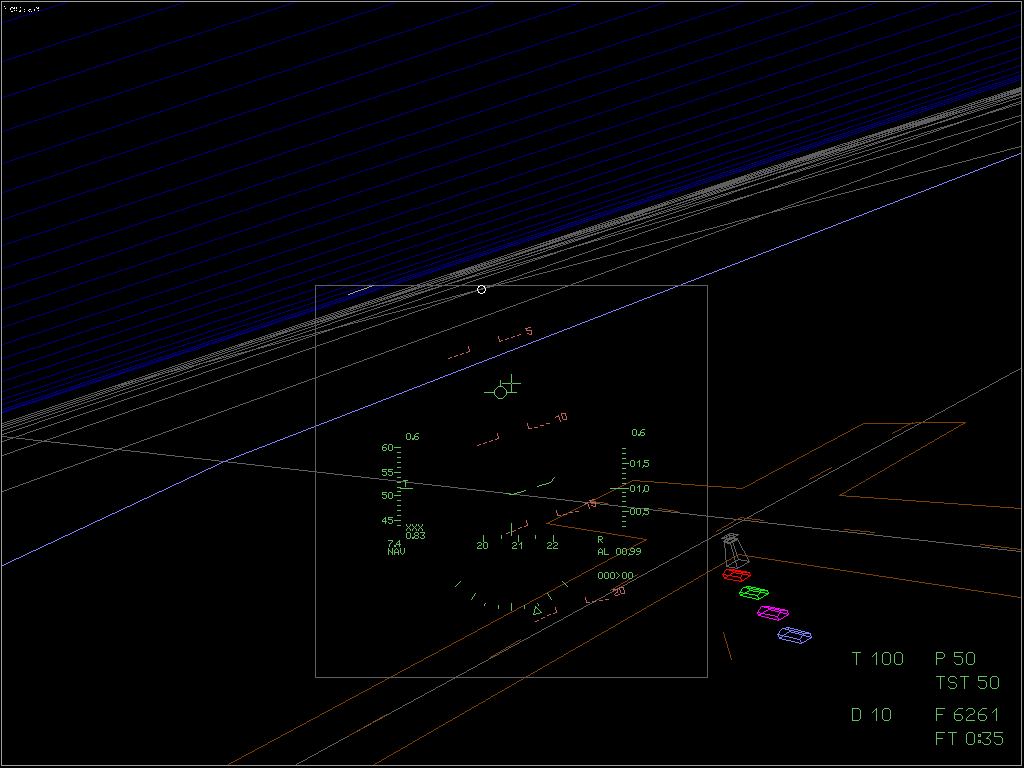Click the 'T 100' throttle readout
The height and width of the screenshot is (768, 1024).
[878, 658]
